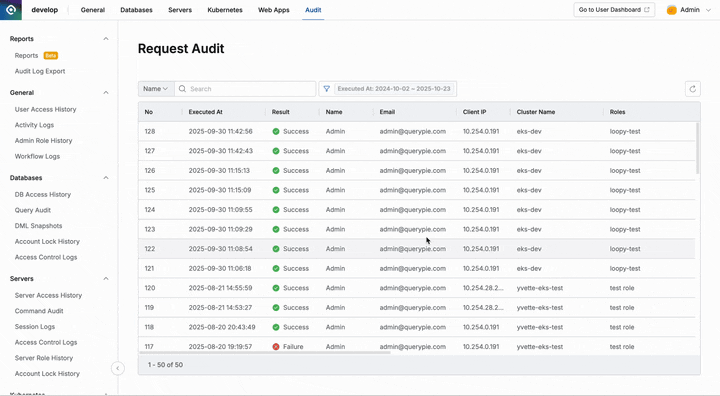
Task: Click the search magnifier icon
Action: pos(182,89)
